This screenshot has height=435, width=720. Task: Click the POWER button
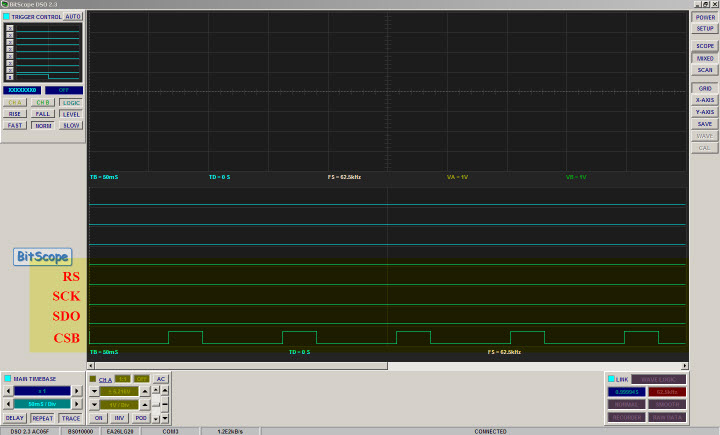(x=705, y=17)
